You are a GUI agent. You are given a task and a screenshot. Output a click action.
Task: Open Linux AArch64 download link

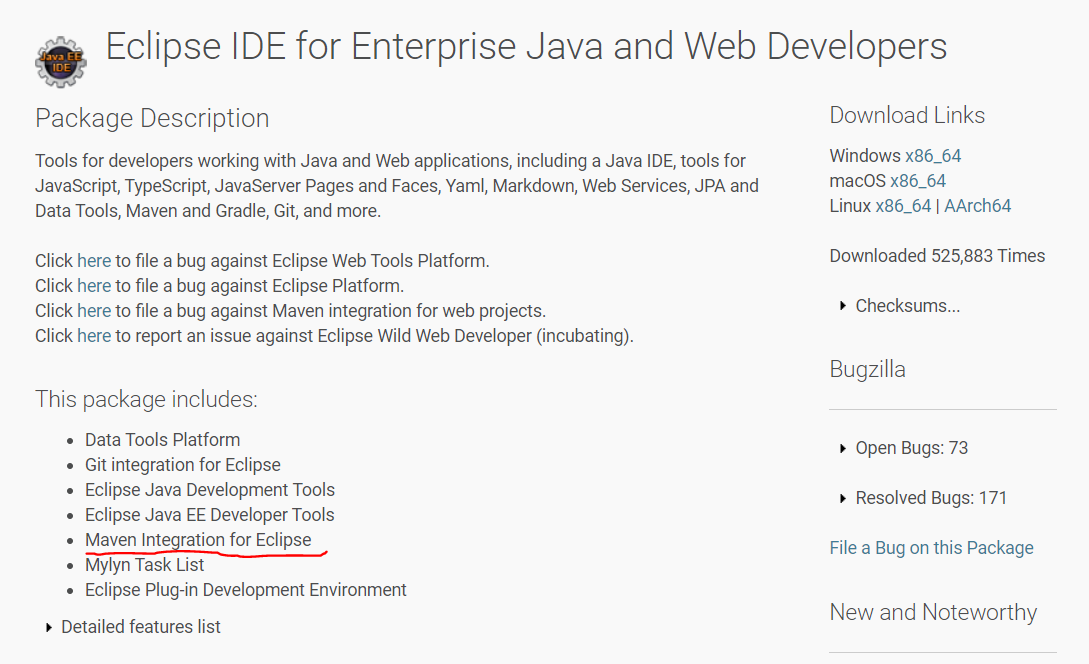tap(977, 206)
